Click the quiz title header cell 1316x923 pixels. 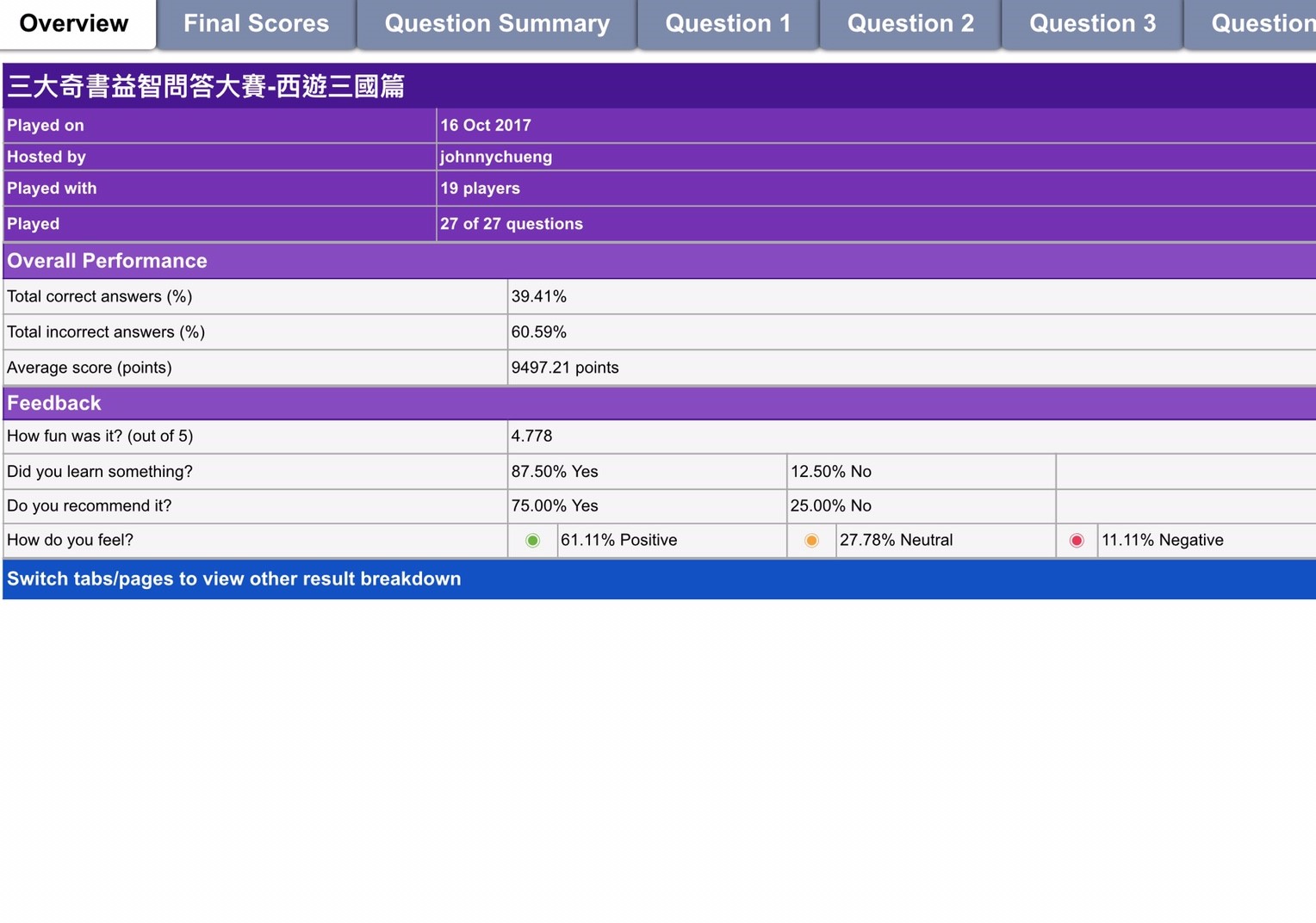coord(207,86)
